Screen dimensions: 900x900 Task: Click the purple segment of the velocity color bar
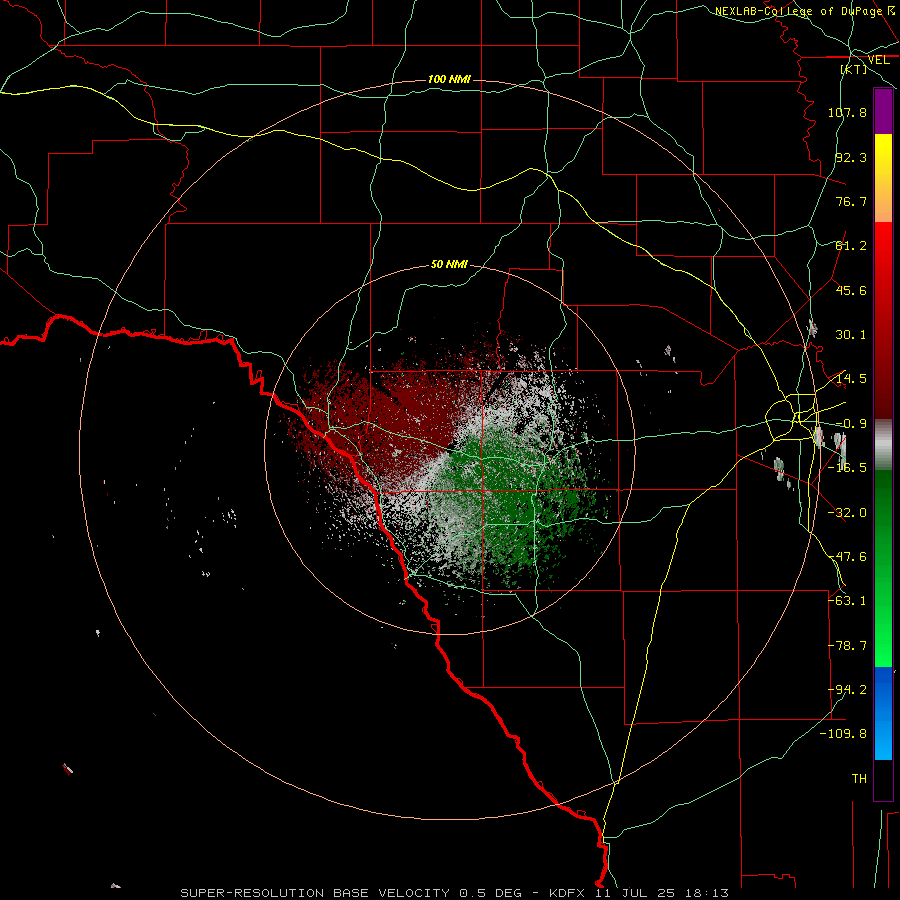click(x=883, y=111)
